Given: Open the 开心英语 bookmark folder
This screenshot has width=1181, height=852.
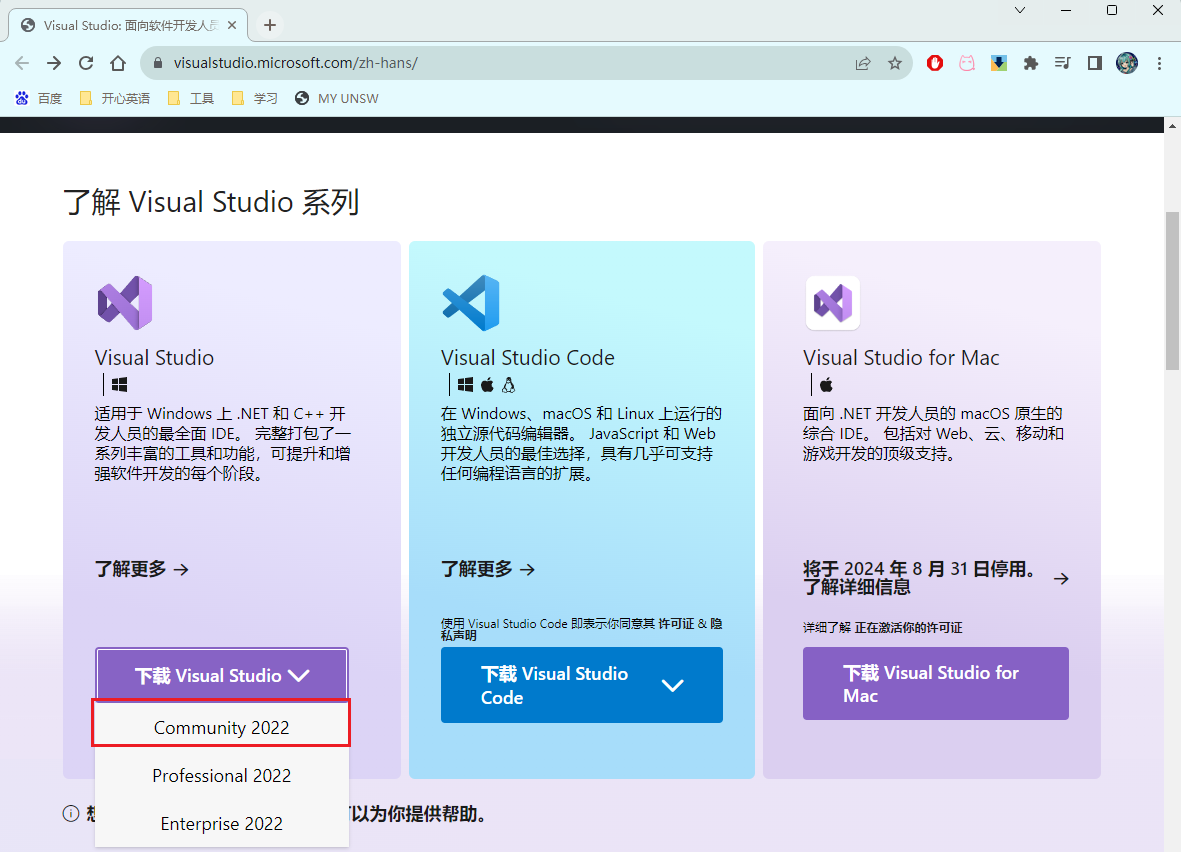Looking at the screenshot, I should (x=115, y=99).
